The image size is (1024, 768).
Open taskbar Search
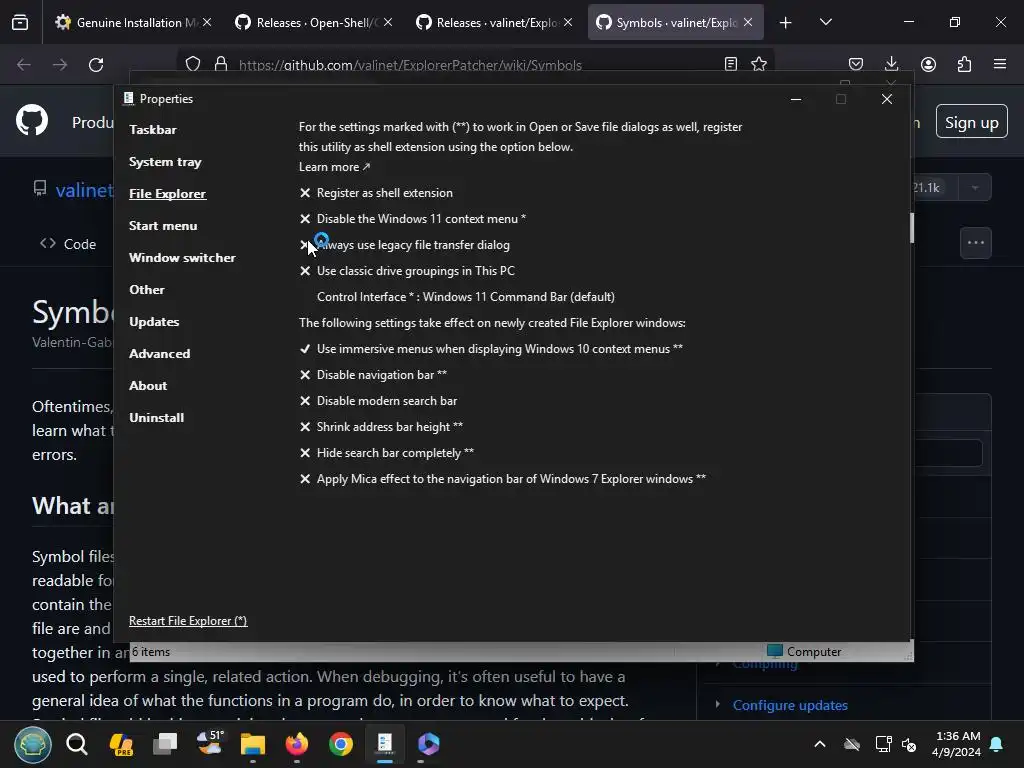click(76, 744)
